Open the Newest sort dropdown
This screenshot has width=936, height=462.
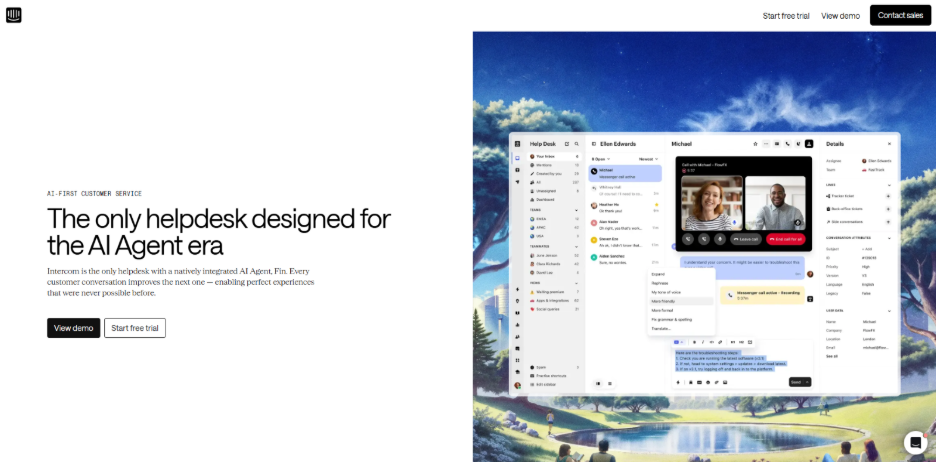pyautogui.click(x=648, y=159)
